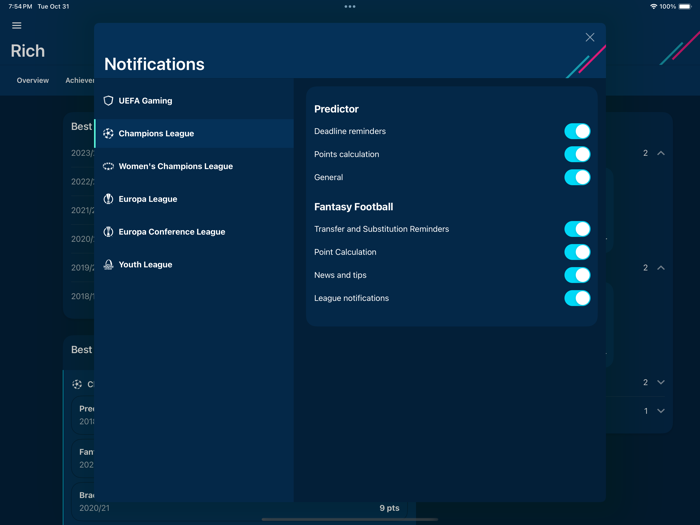
Task: Select Europa Conference League category
Action: (194, 232)
